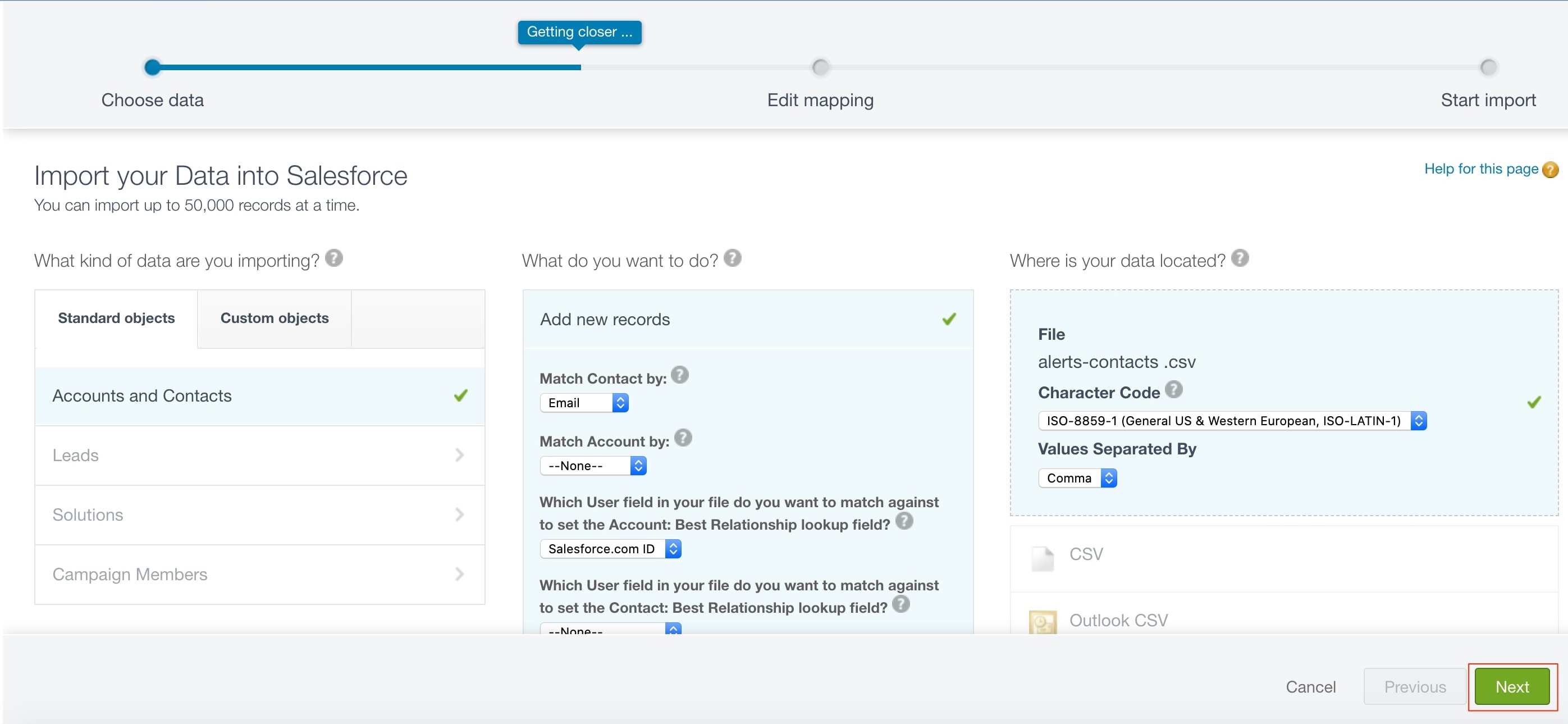Expand the Leads option
Image resolution: width=1568 pixels, height=724 pixels.
259,456
